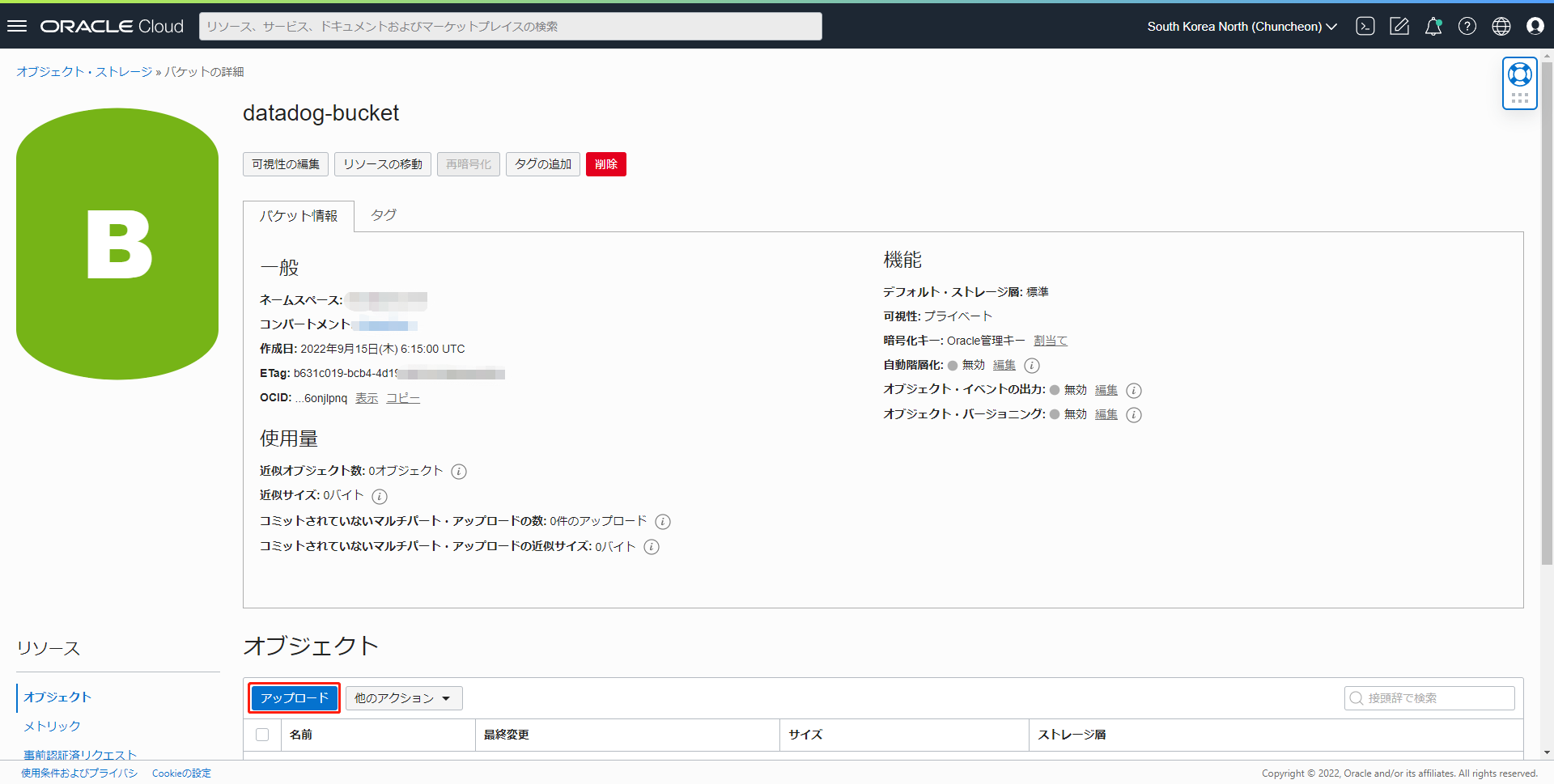Screen dimensions: 1554x784
Task: Select the バケット情報 tab
Action: pos(299,216)
